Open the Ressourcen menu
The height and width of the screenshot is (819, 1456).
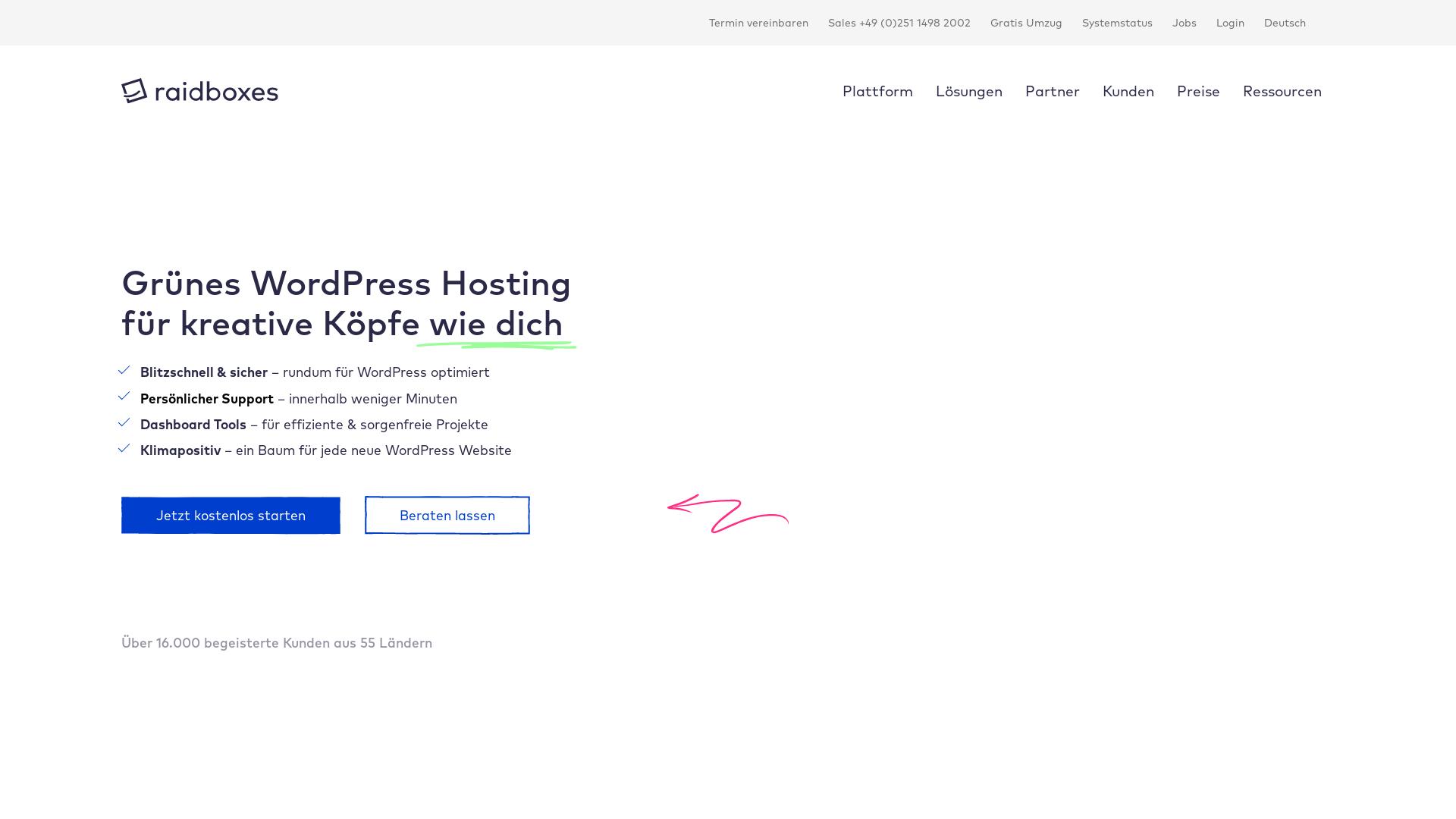click(1282, 91)
